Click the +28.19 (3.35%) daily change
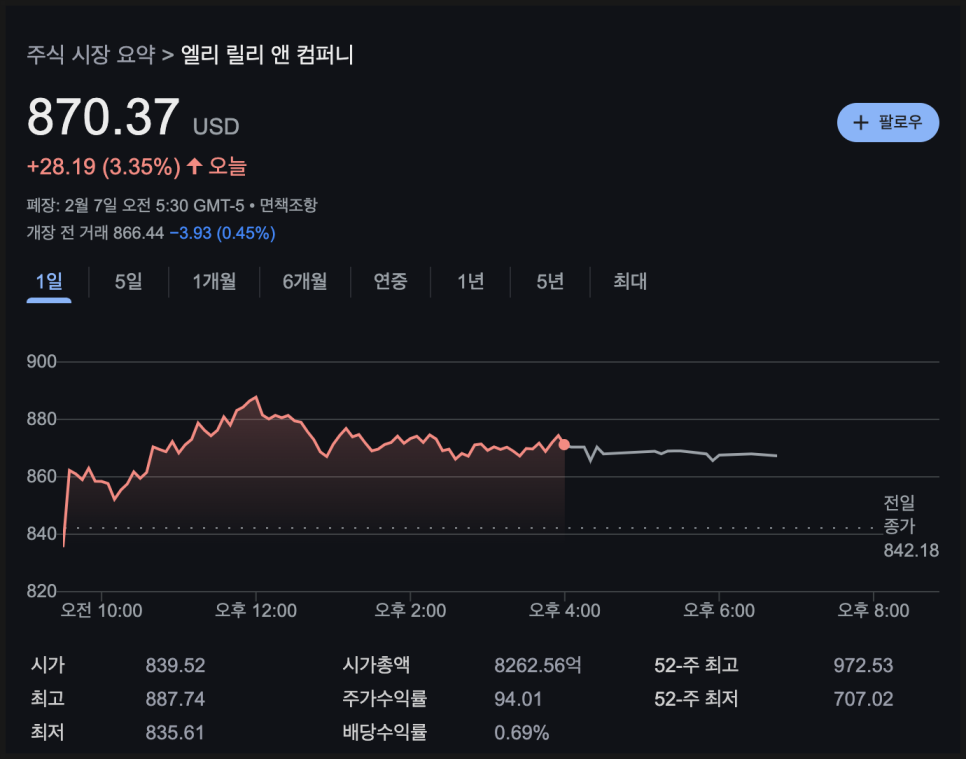The height and width of the screenshot is (759, 966). (x=104, y=167)
